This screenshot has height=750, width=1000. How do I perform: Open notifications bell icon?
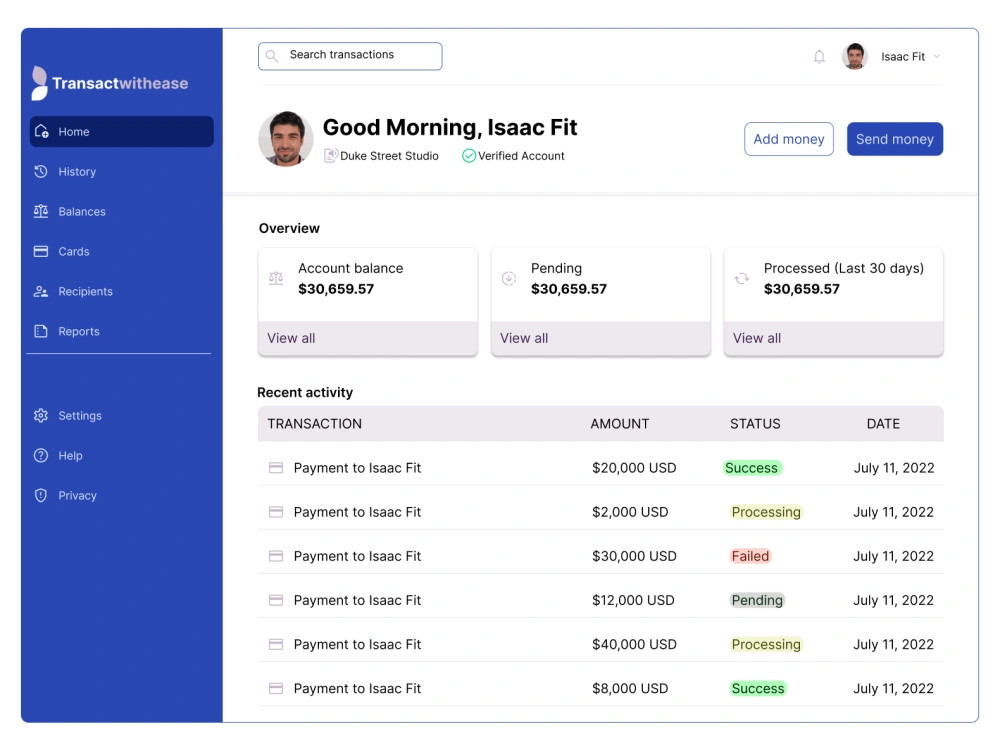(820, 57)
